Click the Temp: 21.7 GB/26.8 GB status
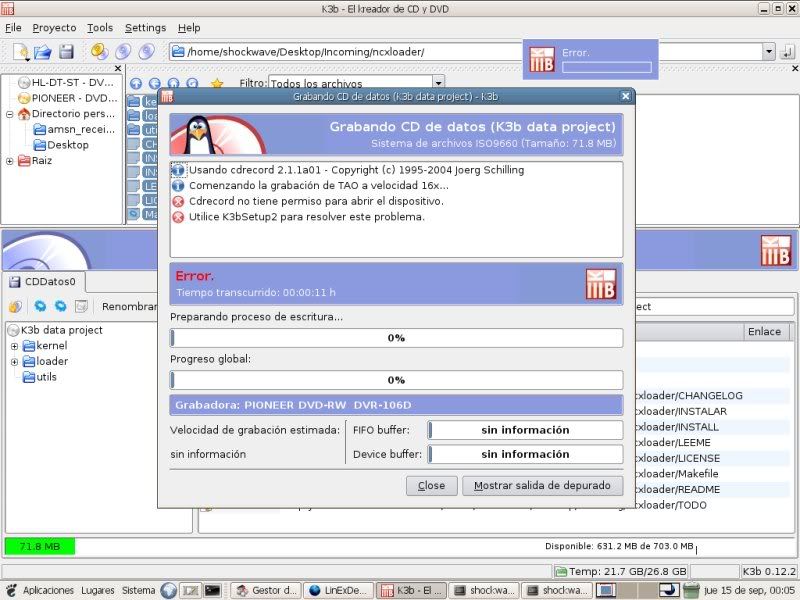 coord(621,571)
